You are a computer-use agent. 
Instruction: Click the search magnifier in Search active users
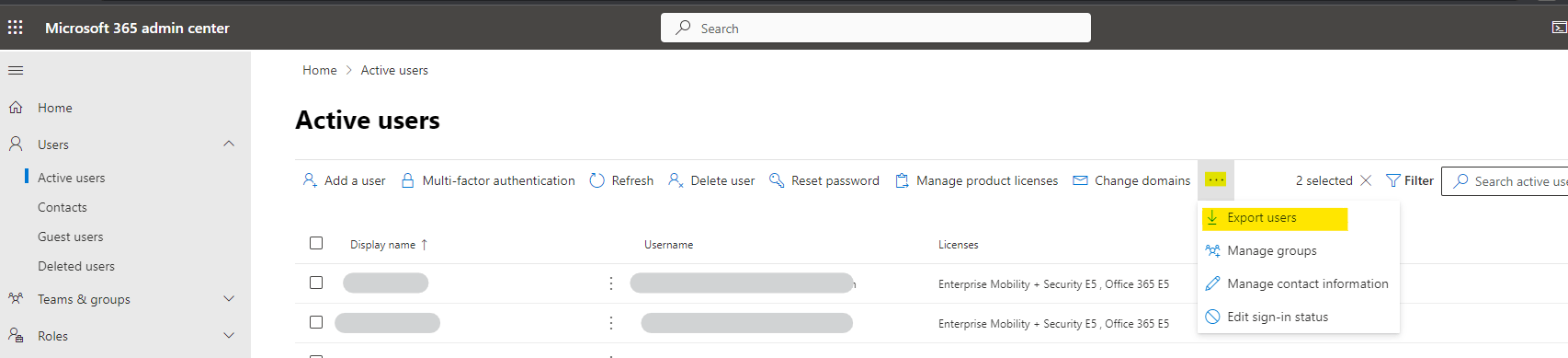click(1460, 181)
